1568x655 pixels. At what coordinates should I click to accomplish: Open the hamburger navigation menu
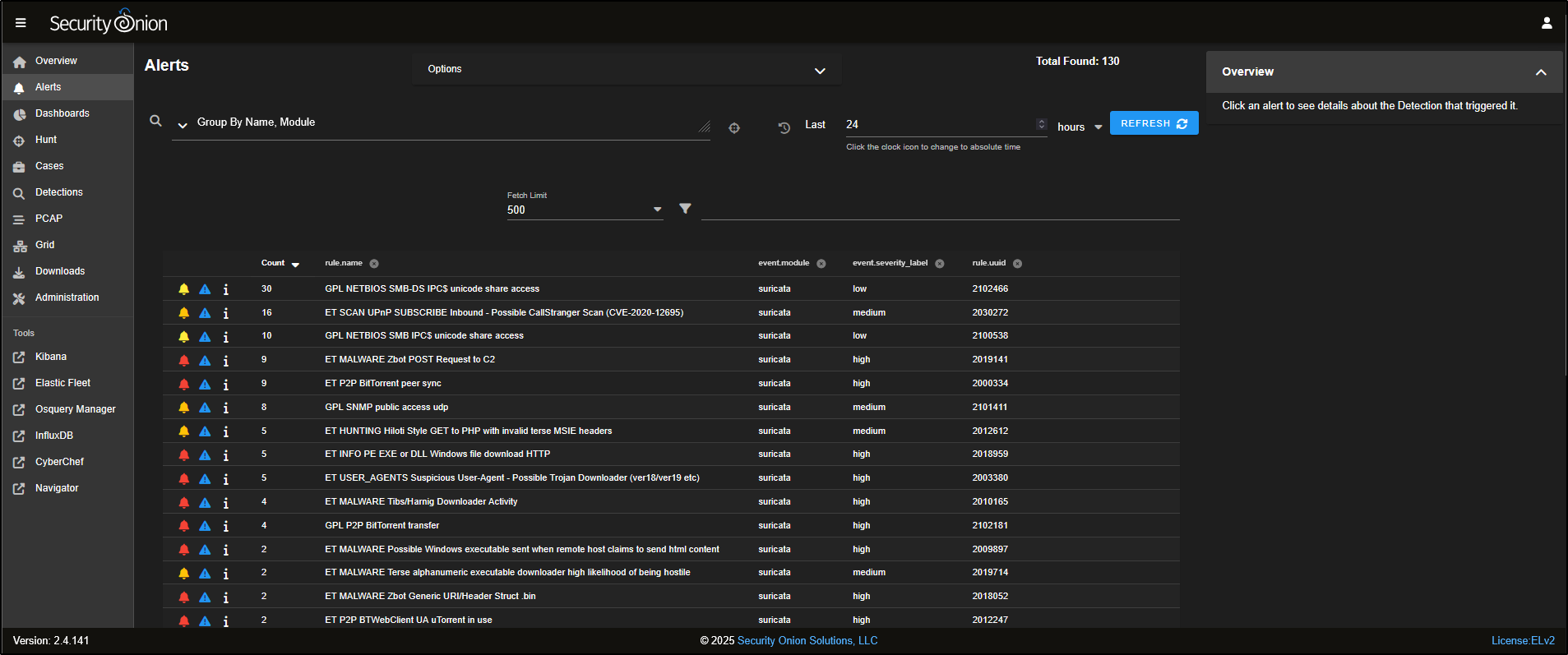[21, 23]
